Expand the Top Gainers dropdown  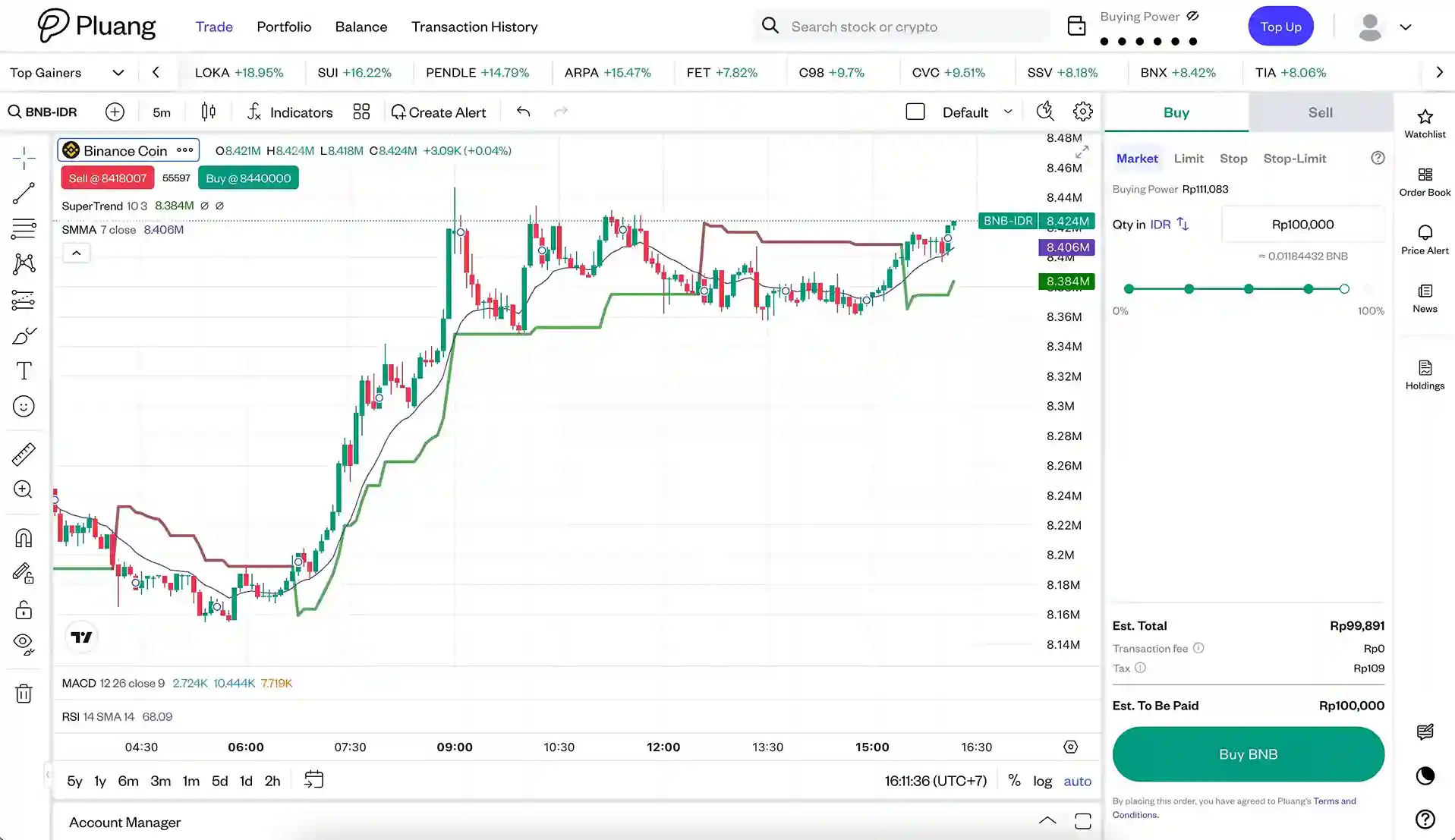click(67, 73)
